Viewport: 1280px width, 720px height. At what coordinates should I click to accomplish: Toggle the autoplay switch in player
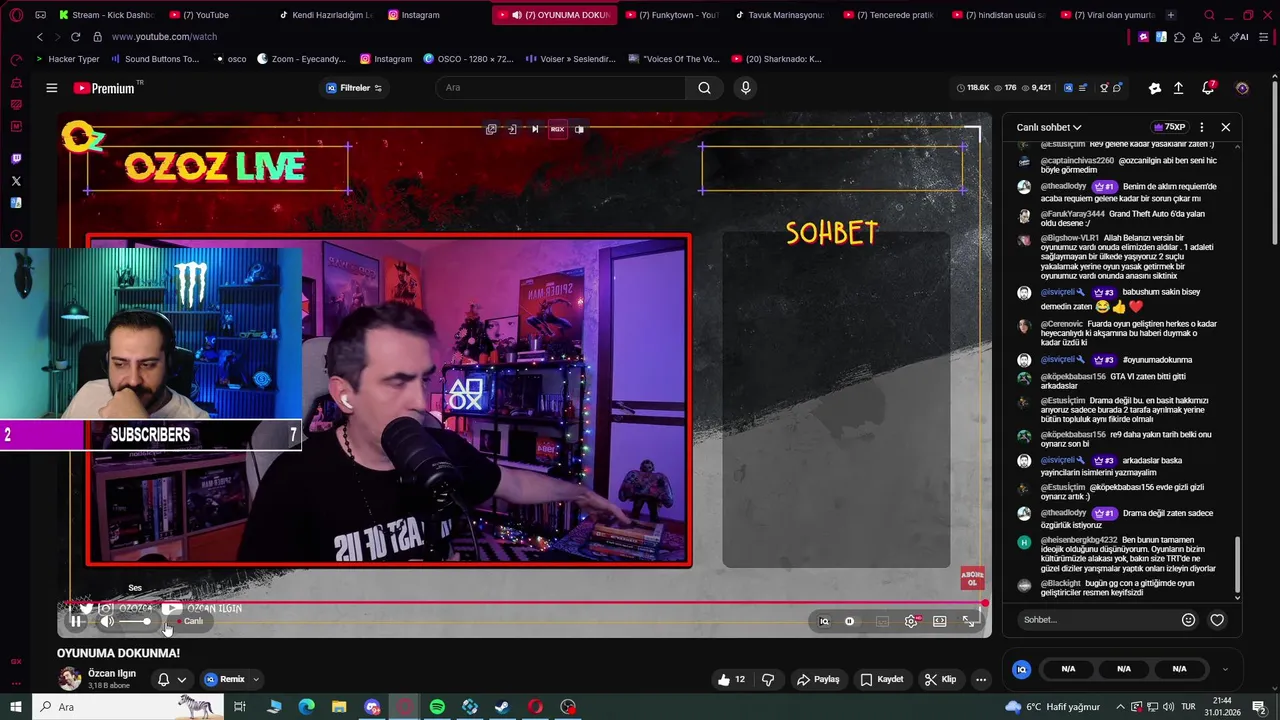(x=850, y=621)
